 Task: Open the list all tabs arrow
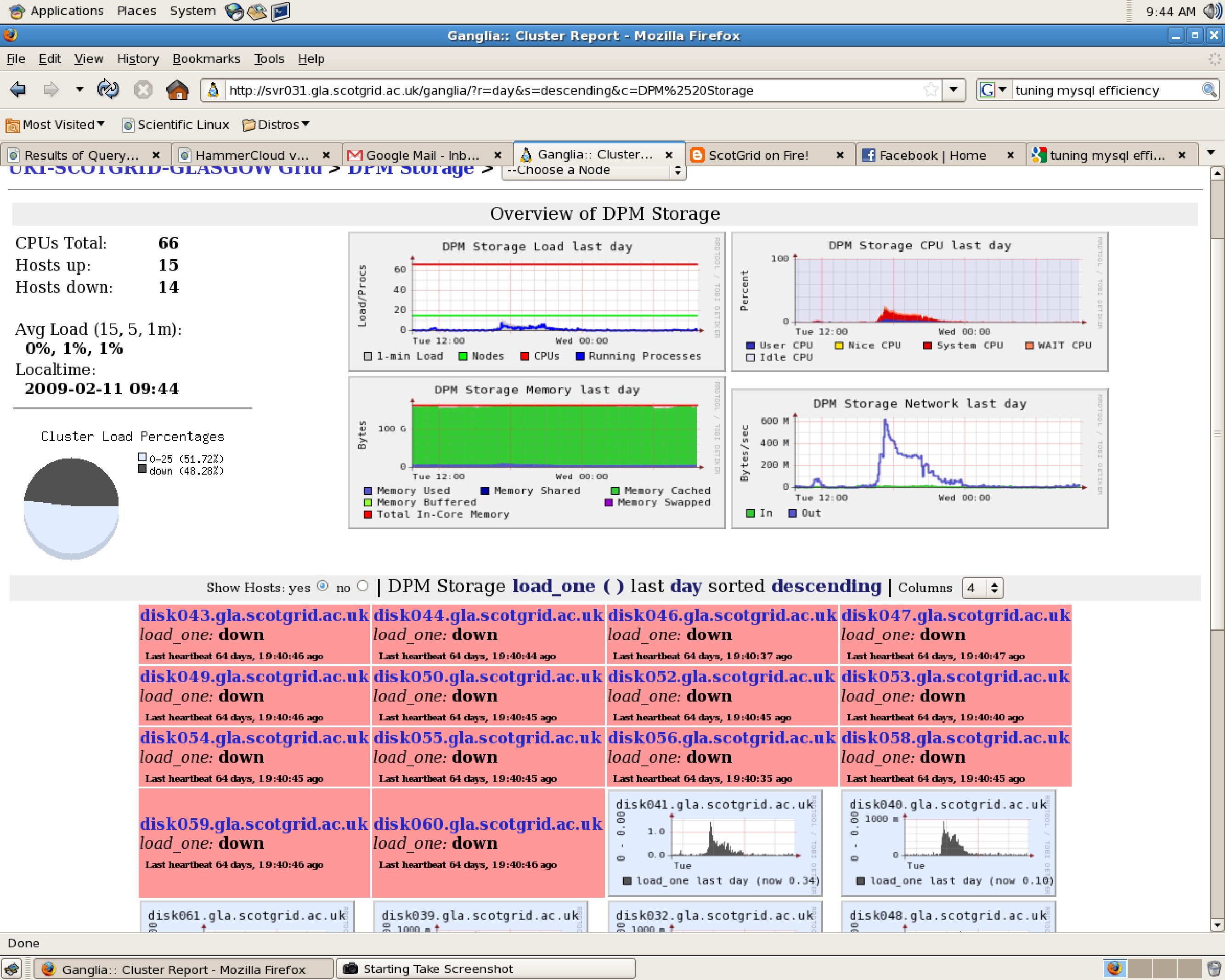tap(1211, 153)
